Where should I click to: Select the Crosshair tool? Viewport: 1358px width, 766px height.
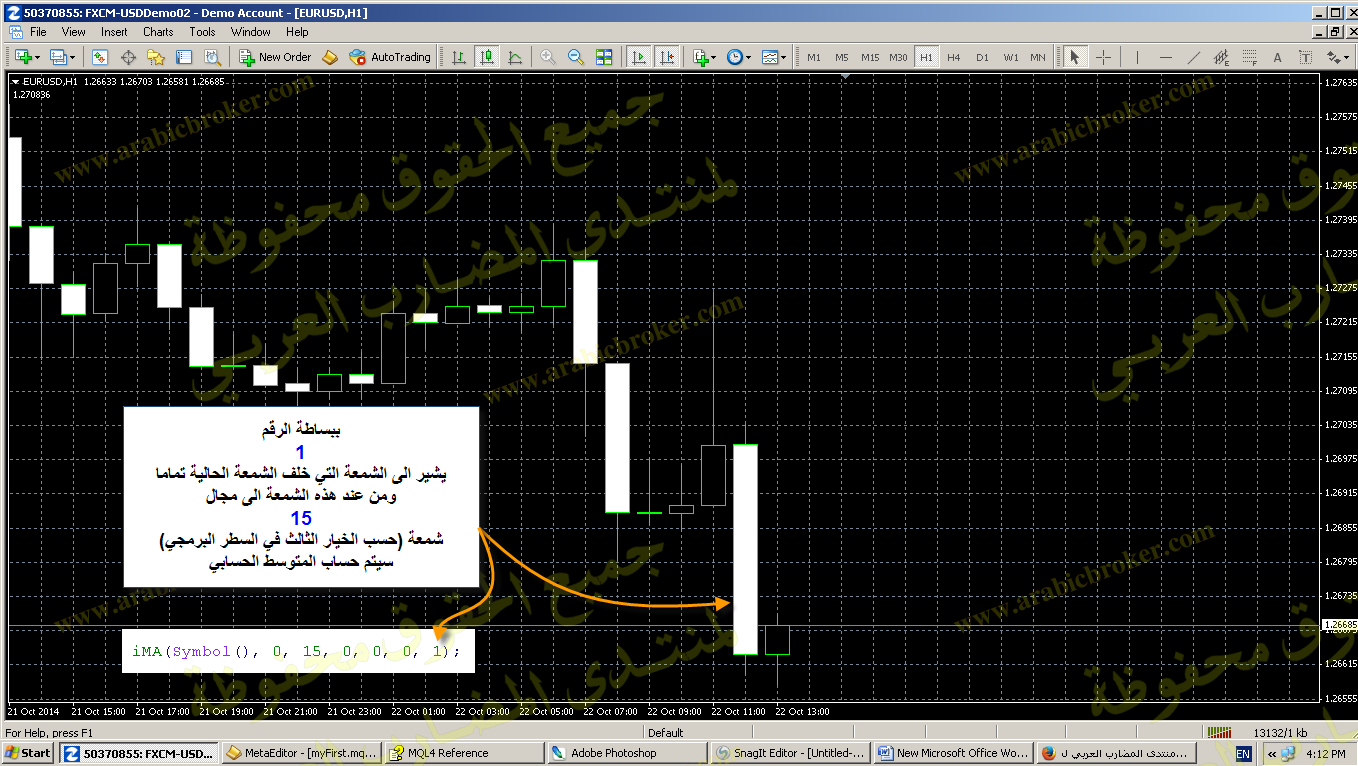[x=1104, y=57]
